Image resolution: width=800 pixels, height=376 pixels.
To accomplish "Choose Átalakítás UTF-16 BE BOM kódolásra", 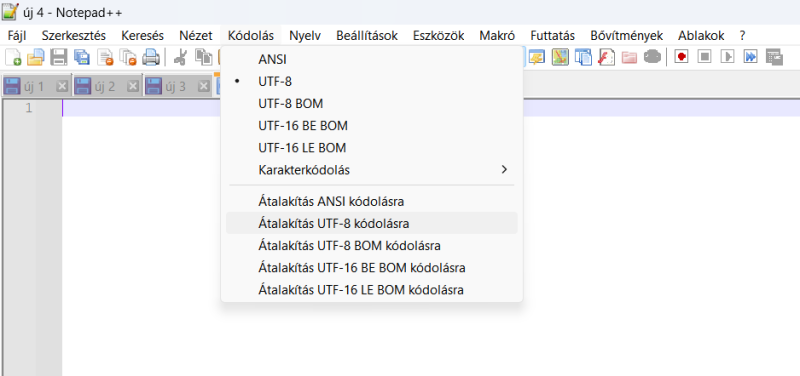I will click(371, 268).
